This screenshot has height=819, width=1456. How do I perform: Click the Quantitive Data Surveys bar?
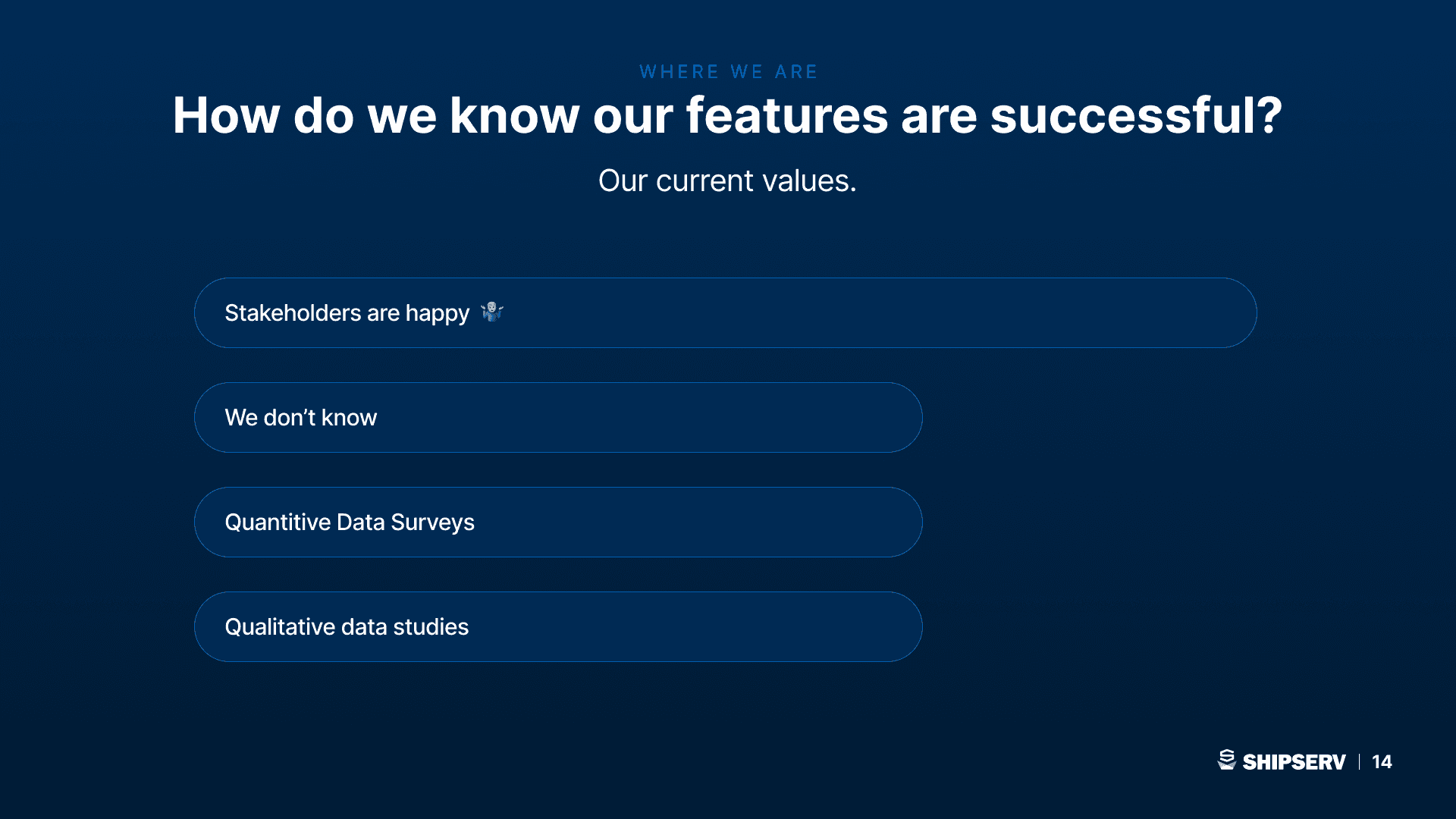pos(558,522)
